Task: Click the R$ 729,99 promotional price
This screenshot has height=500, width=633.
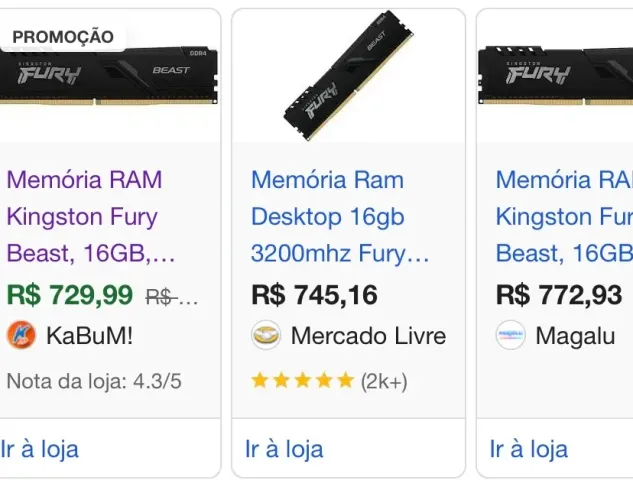Action: (70, 295)
